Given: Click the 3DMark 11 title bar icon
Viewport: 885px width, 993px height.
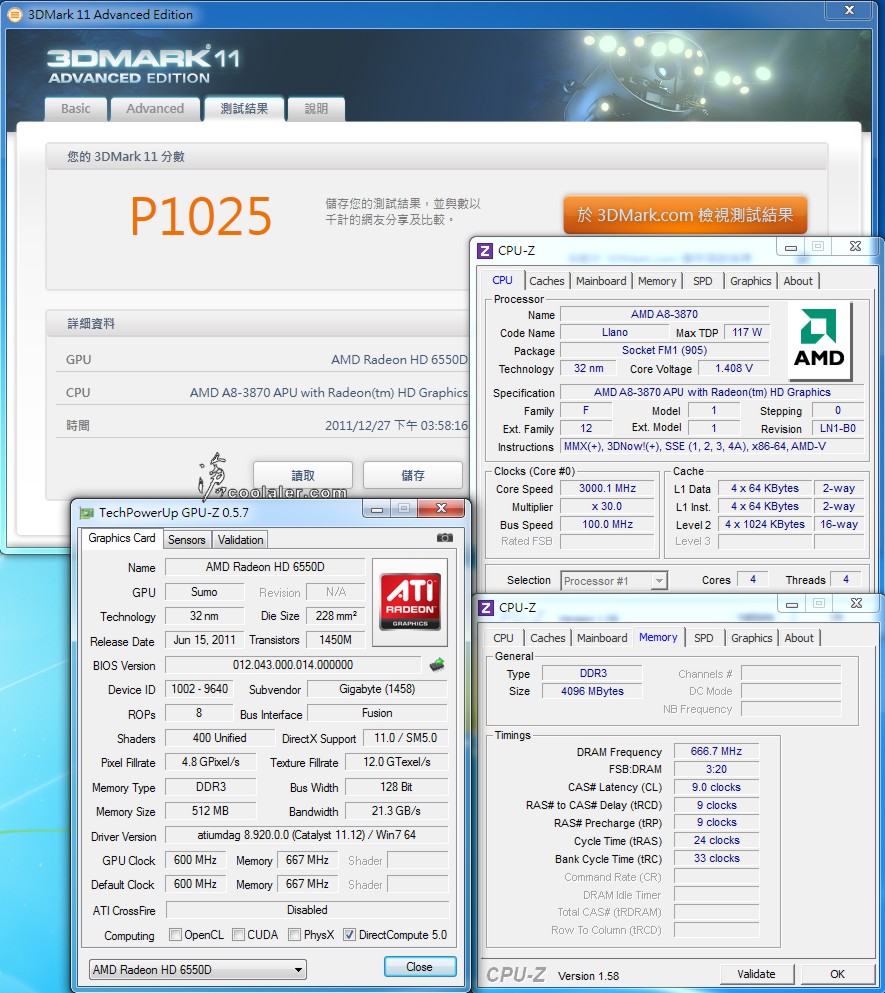Looking at the screenshot, I should pyautogui.click(x=14, y=14).
